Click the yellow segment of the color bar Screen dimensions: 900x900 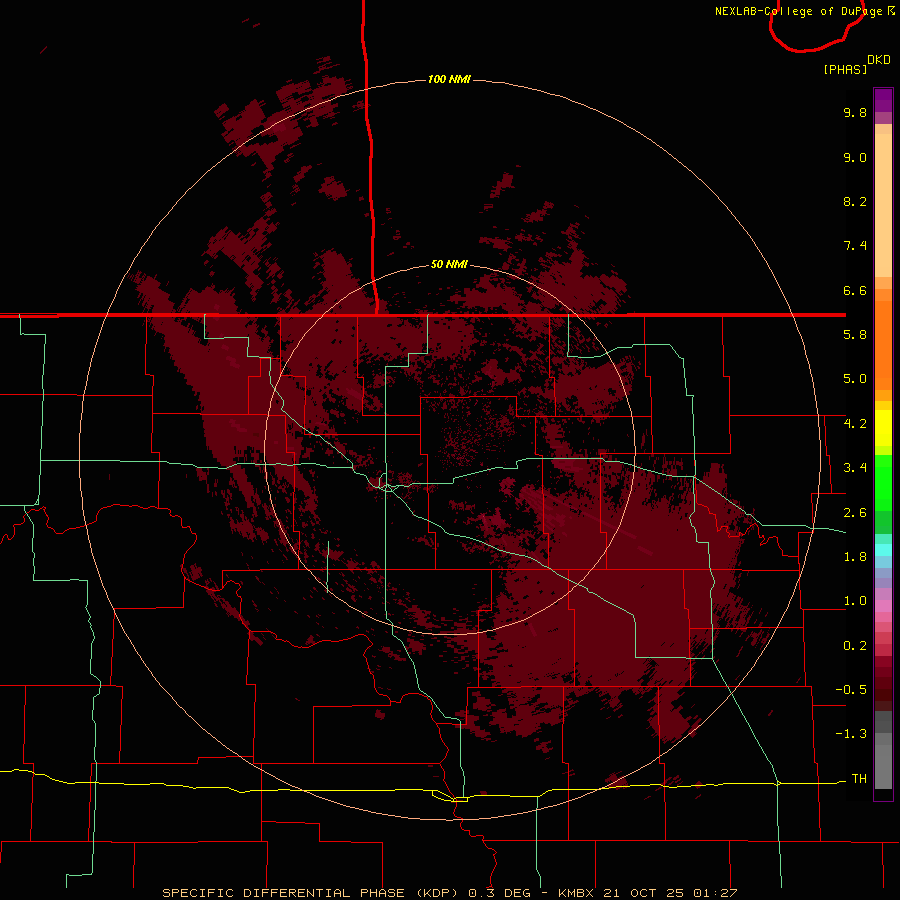[883, 428]
